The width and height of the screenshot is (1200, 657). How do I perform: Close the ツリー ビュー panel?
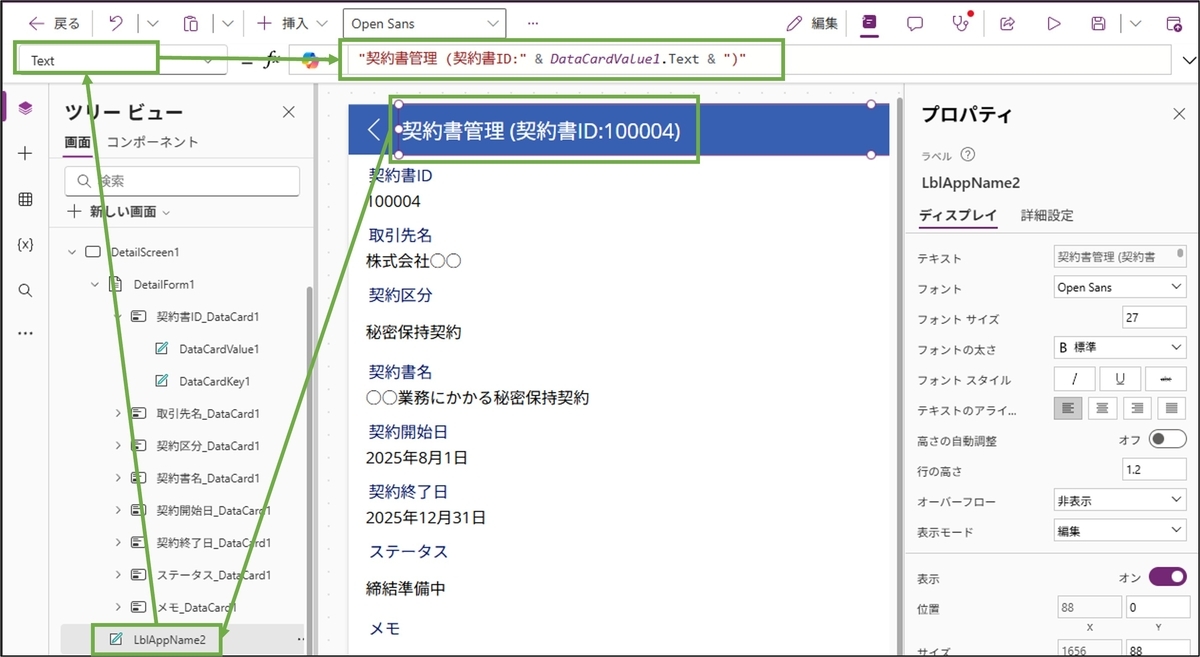(288, 112)
